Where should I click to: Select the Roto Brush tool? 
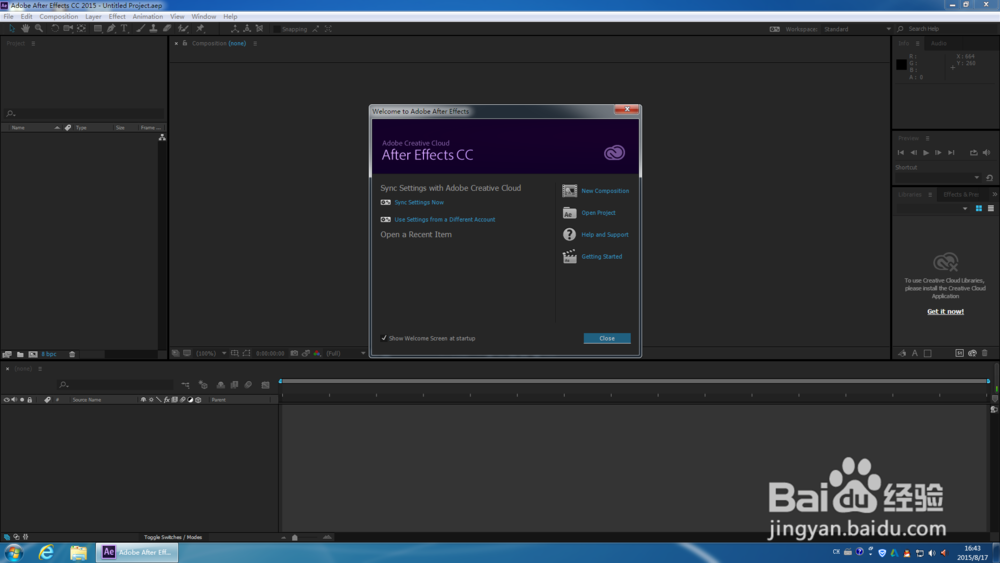coord(183,29)
